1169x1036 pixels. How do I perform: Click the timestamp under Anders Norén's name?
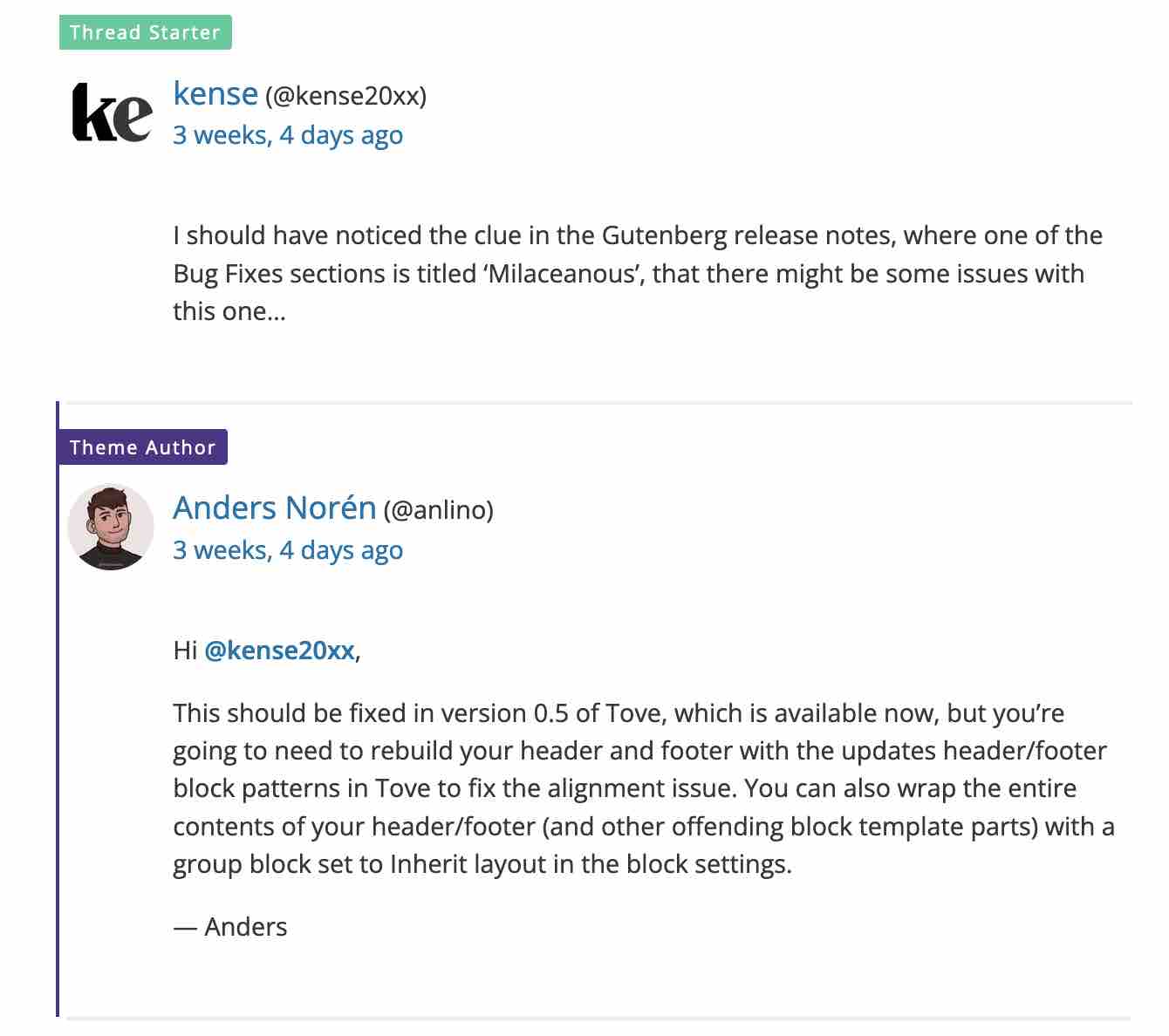(x=288, y=550)
